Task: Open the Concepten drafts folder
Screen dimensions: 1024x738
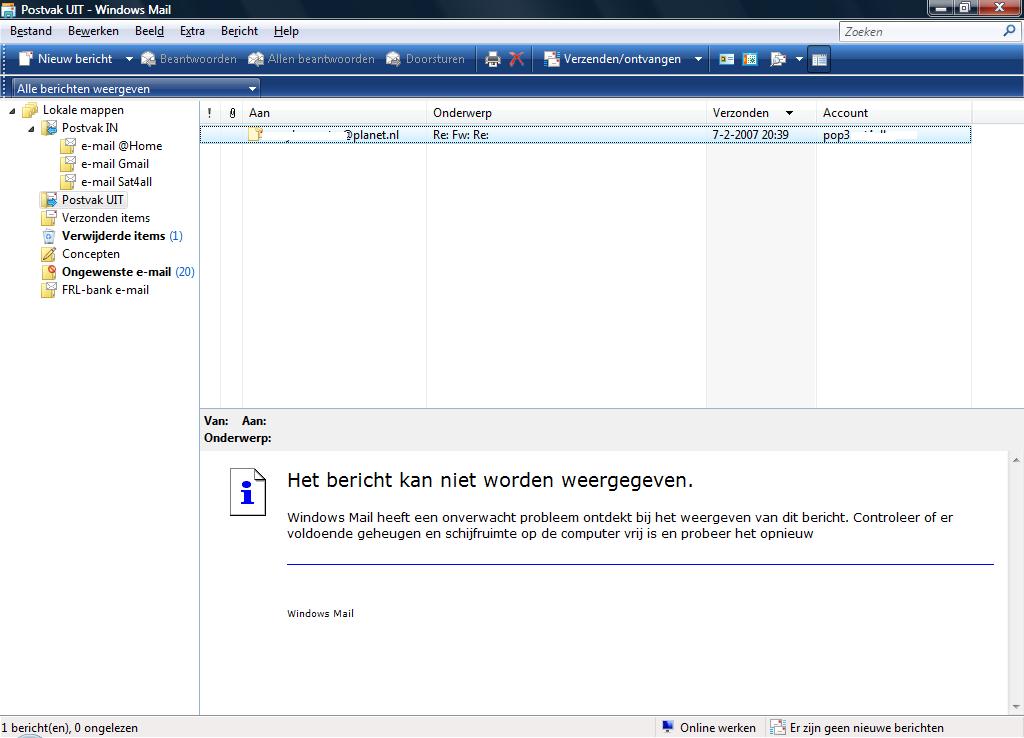Action: point(91,254)
